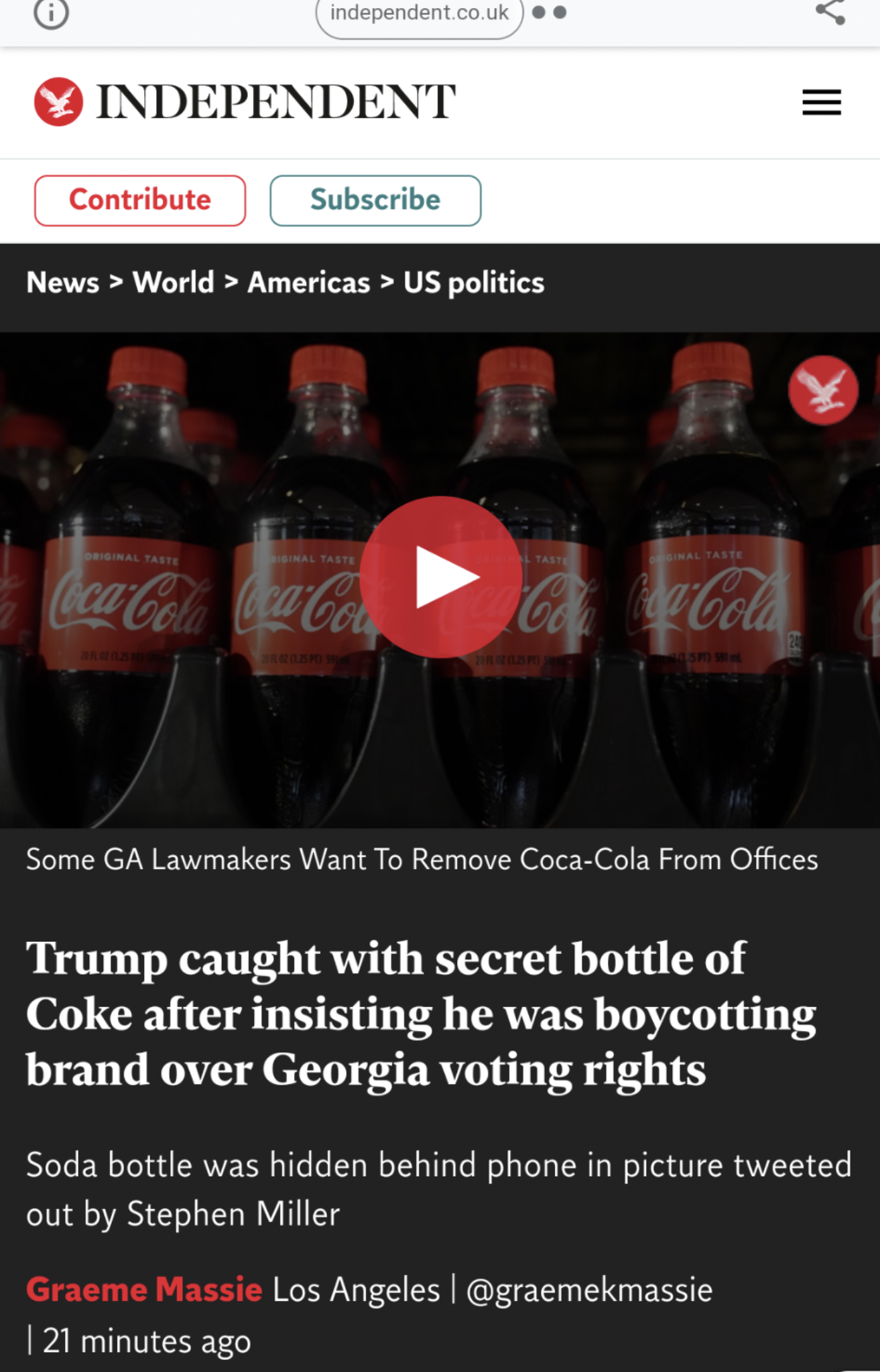Open US politics breadcrumb link
The width and height of the screenshot is (880, 1372).
[x=474, y=283]
